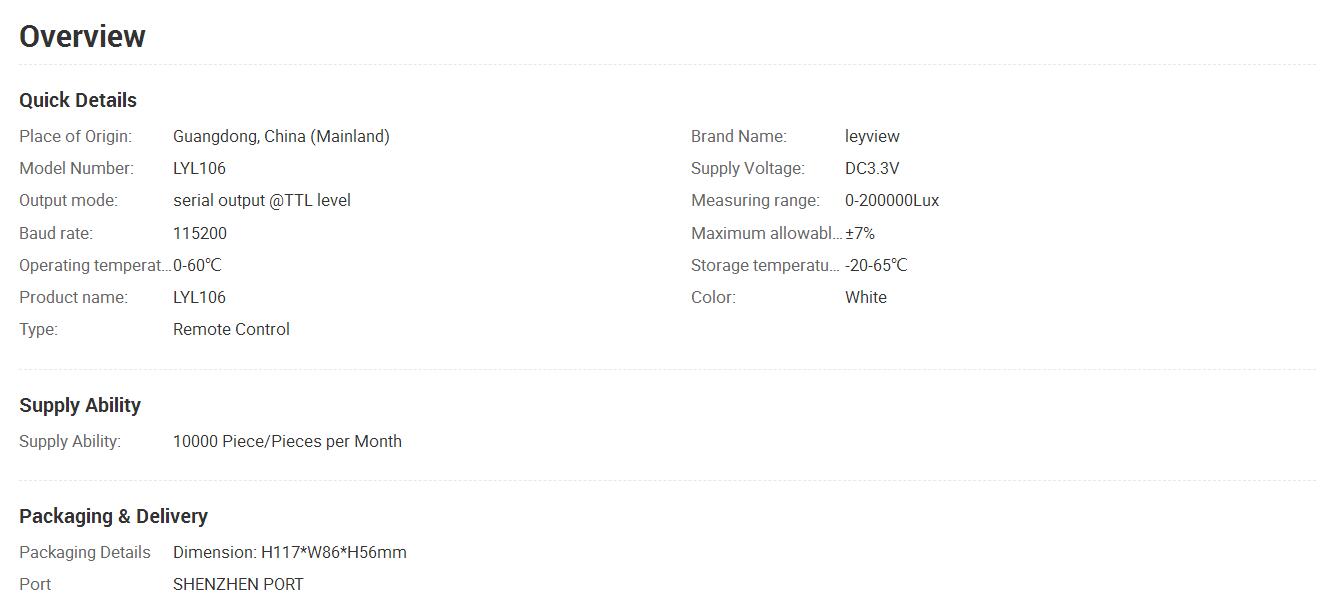
Task: Click the truncated Operating temperature label
Action: coord(95,265)
